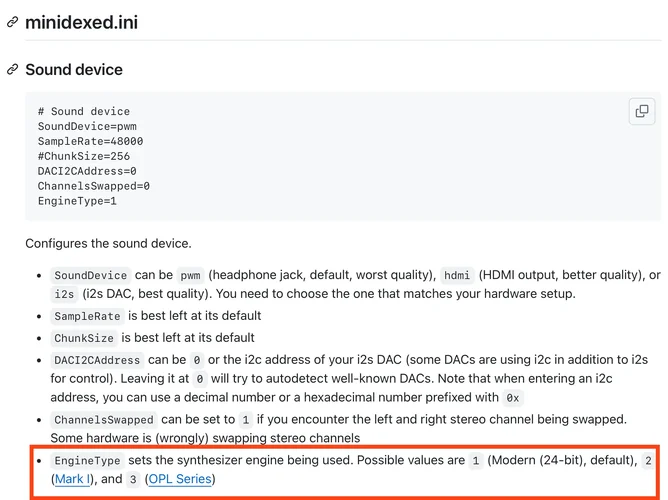The width and height of the screenshot is (668, 500).
Task: Follow the OPL Series link
Action: click(x=180, y=480)
